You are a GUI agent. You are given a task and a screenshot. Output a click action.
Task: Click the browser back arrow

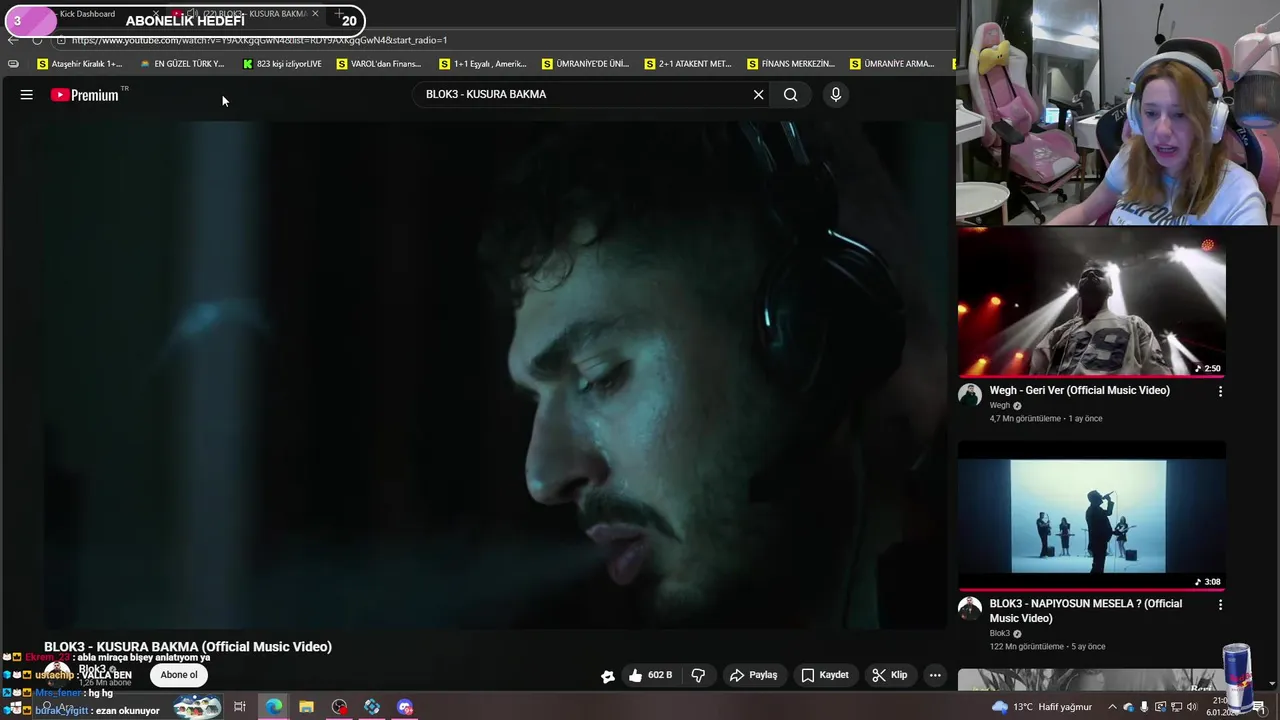(x=13, y=40)
